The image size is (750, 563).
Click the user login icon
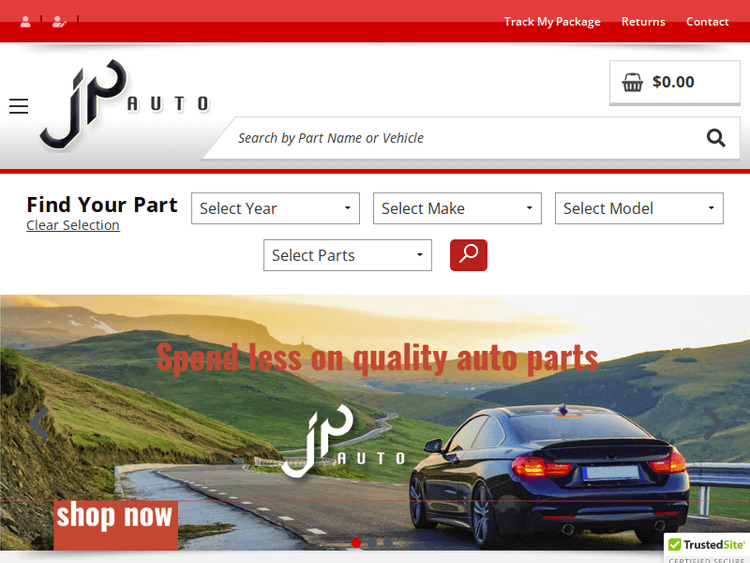pos(25,22)
